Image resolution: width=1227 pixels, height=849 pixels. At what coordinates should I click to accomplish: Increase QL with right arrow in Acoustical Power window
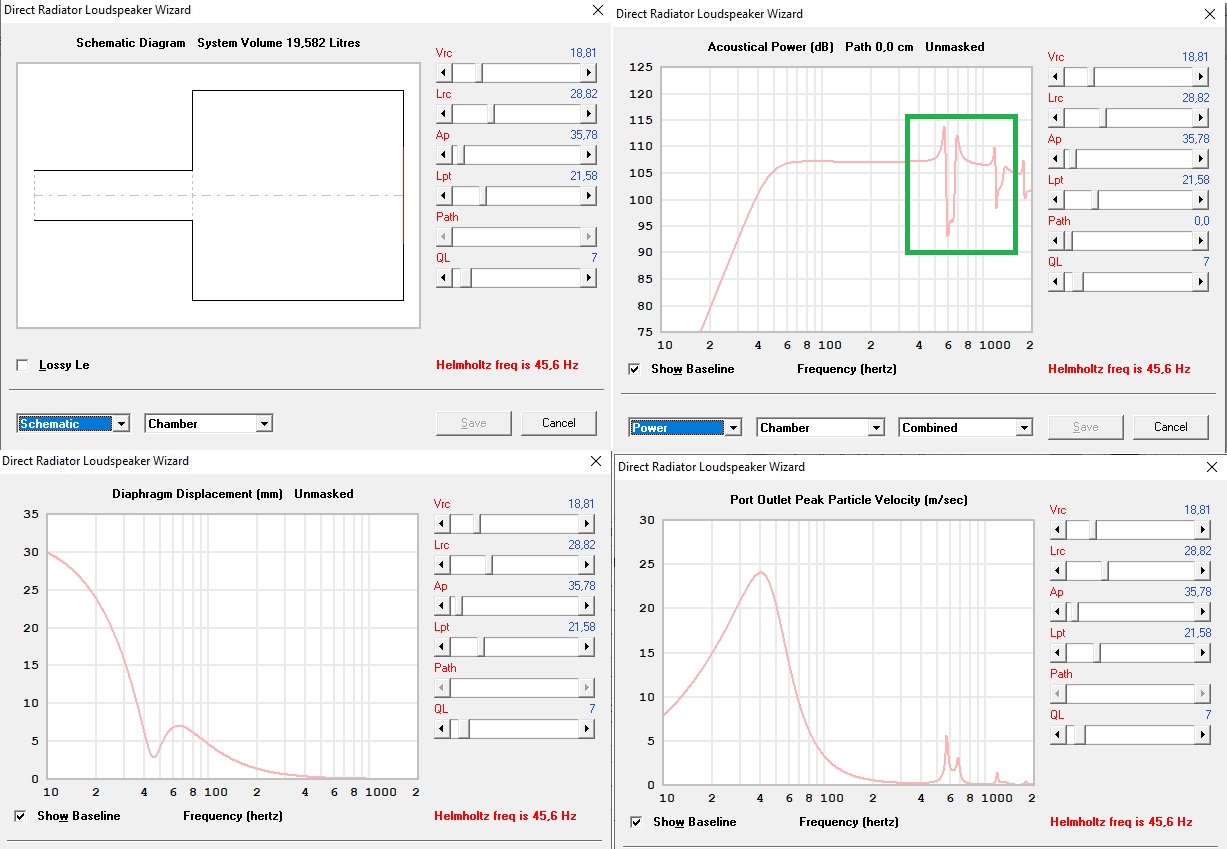pyautogui.click(x=1201, y=282)
